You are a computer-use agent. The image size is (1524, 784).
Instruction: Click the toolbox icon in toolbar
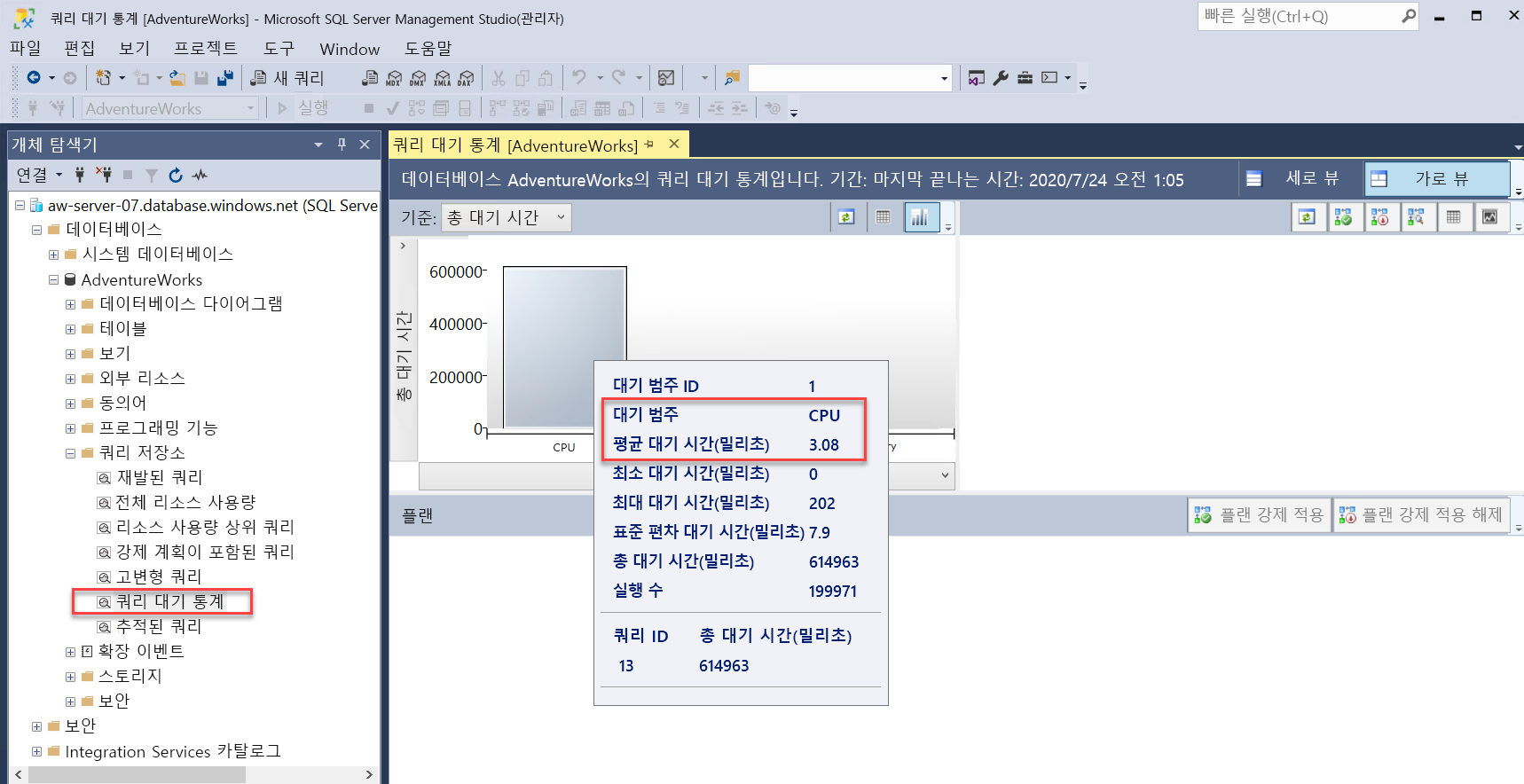[1025, 78]
